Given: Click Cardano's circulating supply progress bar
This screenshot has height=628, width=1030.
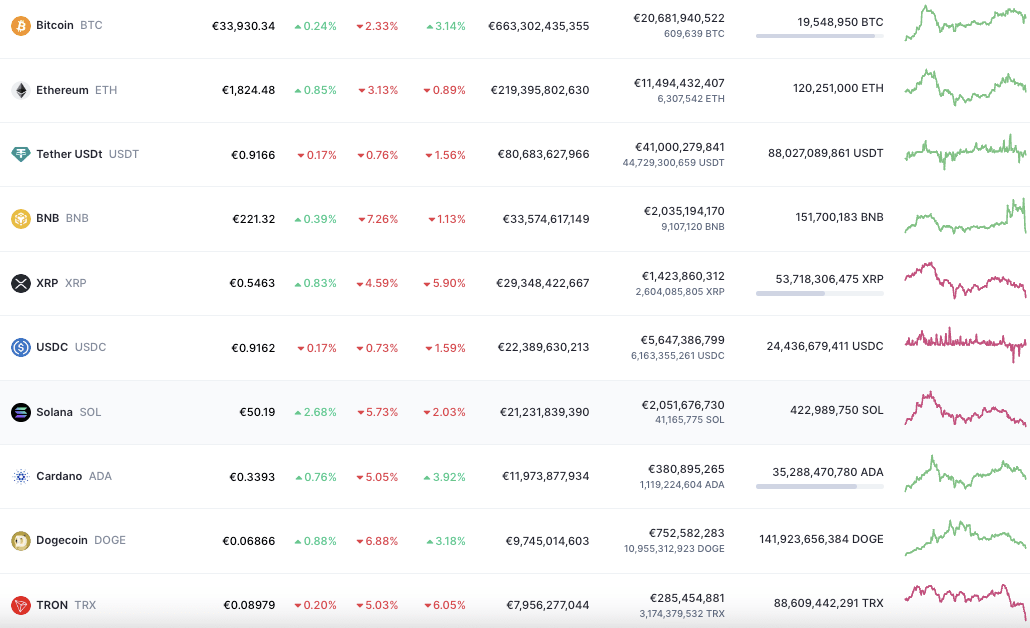Looking at the screenshot, I should tap(820, 487).
